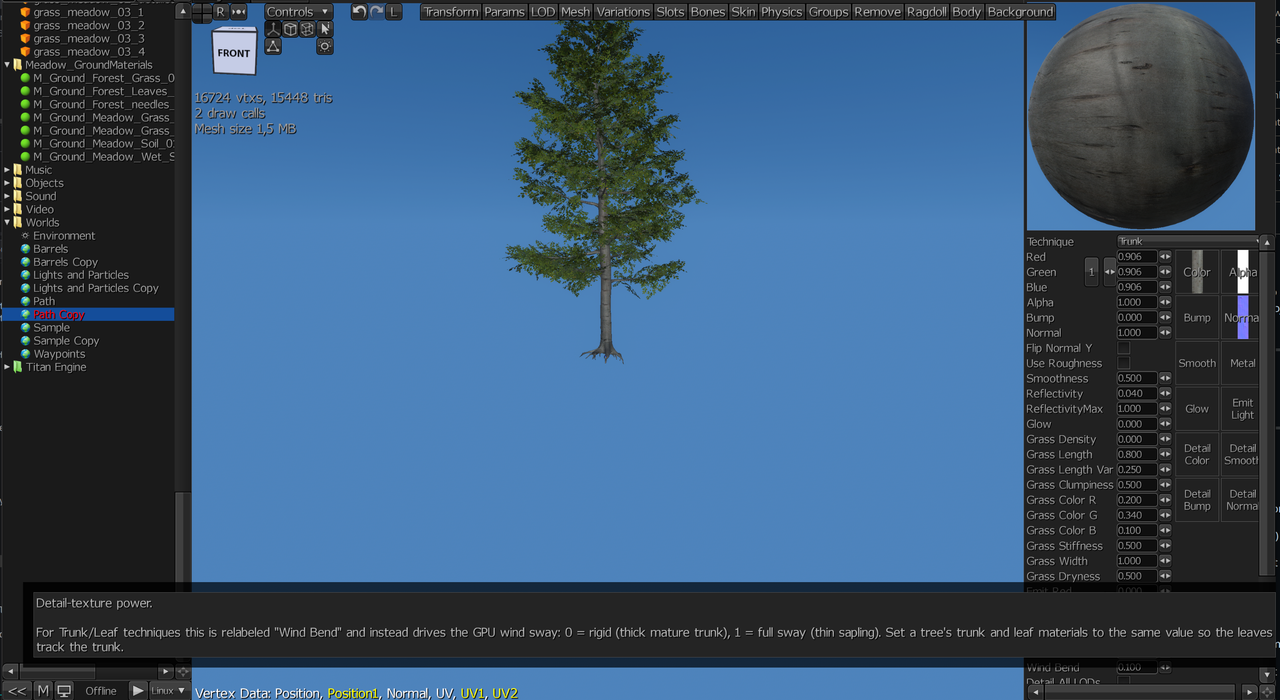Click the grass_meadow_03_1 object icon
The image size is (1280, 700).
click(25, 12)
